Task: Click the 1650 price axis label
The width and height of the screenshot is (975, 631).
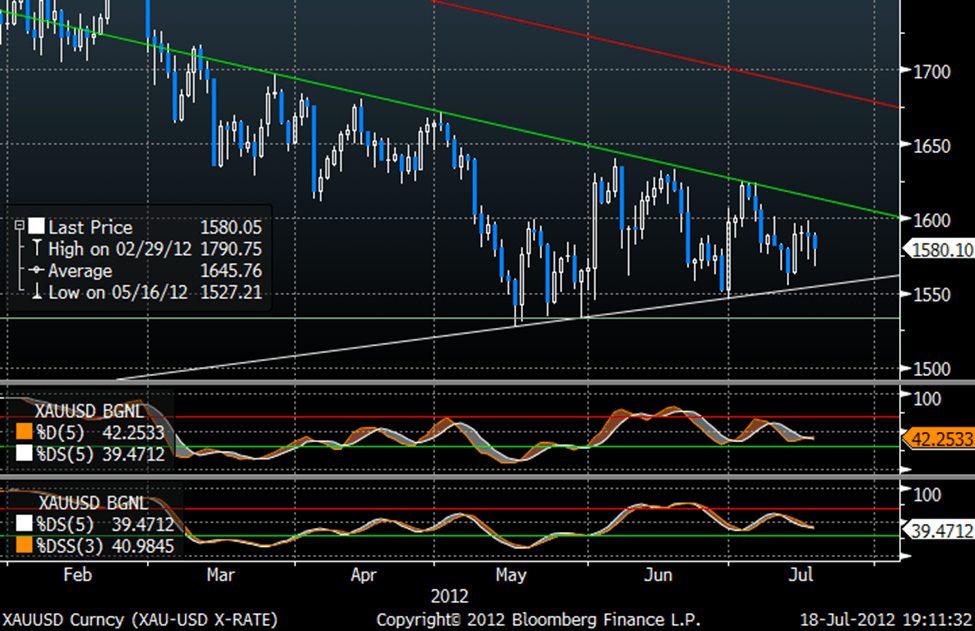Action: [x=931, y=145]
